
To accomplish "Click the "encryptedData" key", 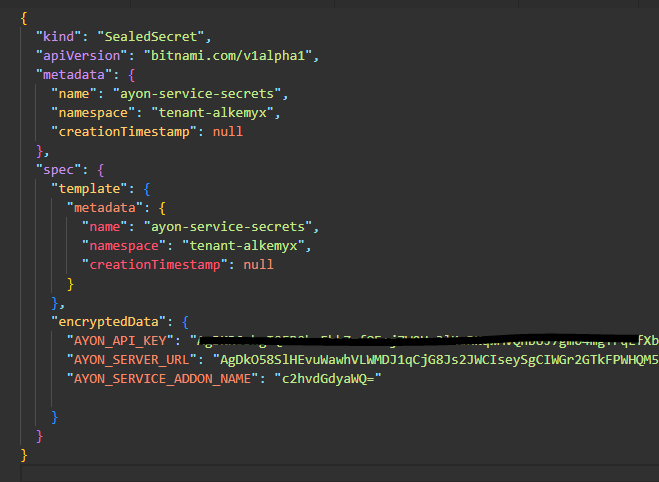I will coord(112,322).
